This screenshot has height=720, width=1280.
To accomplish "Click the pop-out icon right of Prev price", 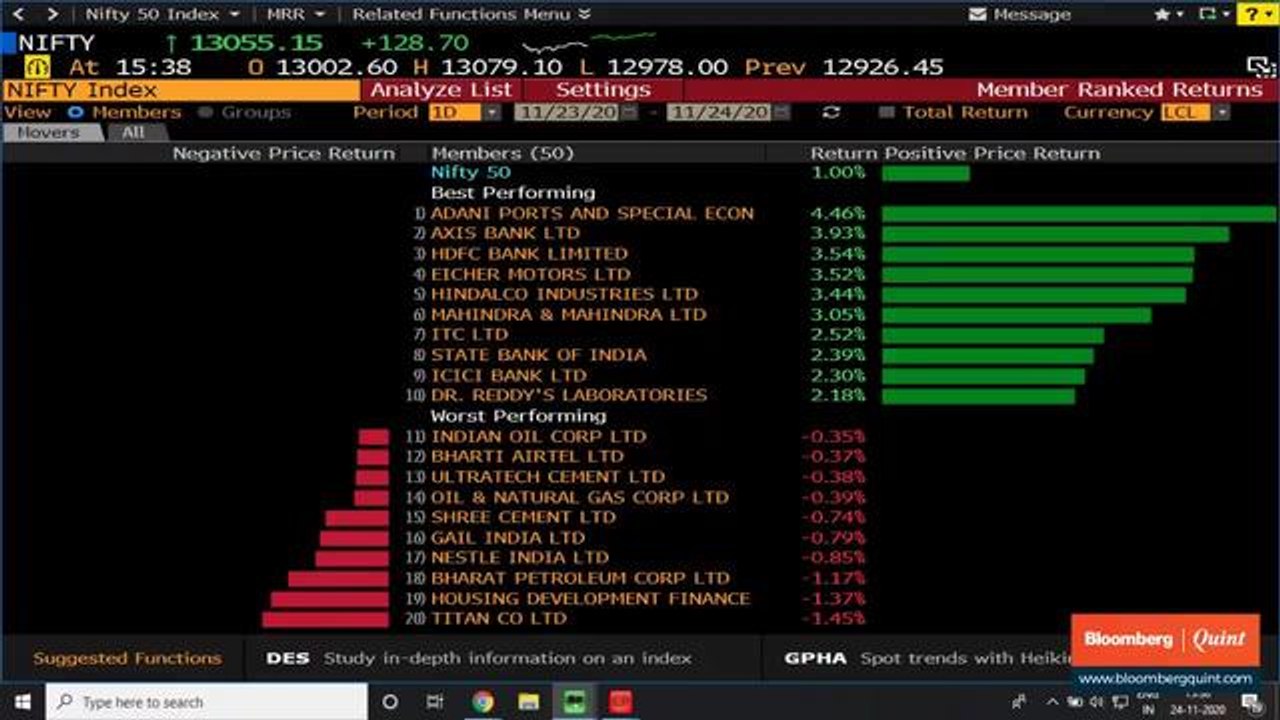I will point(1262,67).
